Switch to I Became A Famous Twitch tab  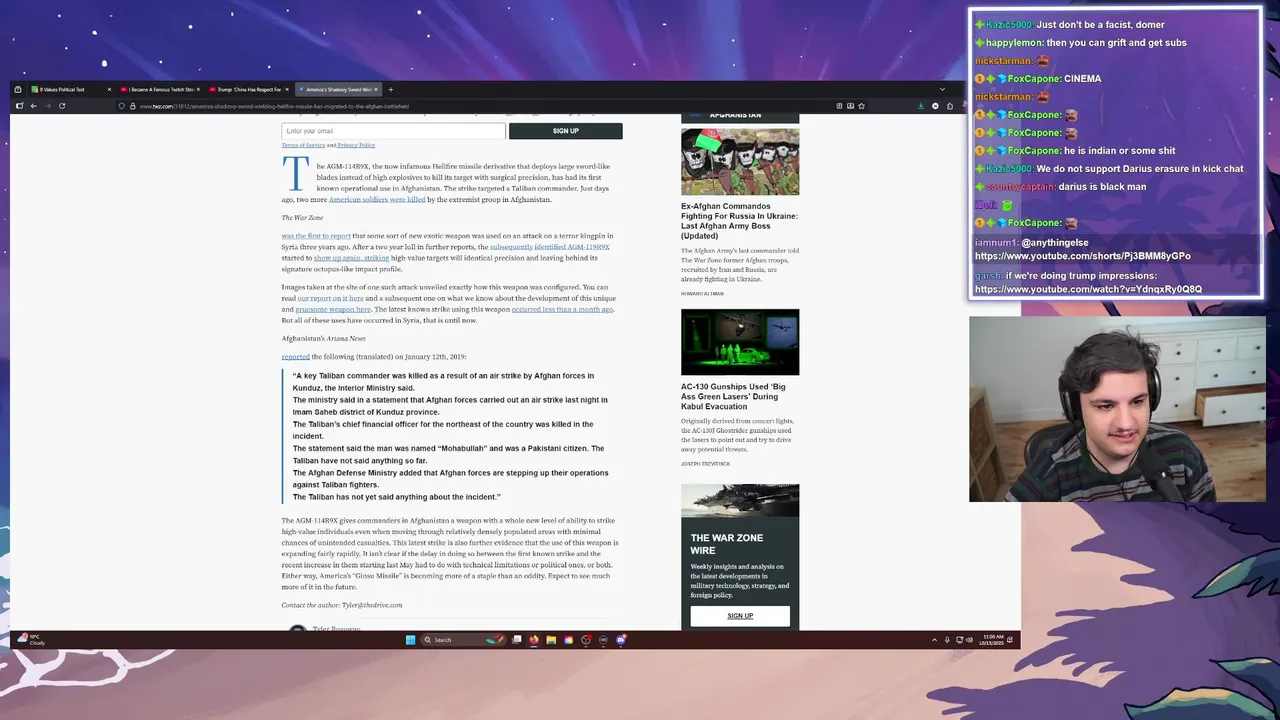[x=160, y=89]
